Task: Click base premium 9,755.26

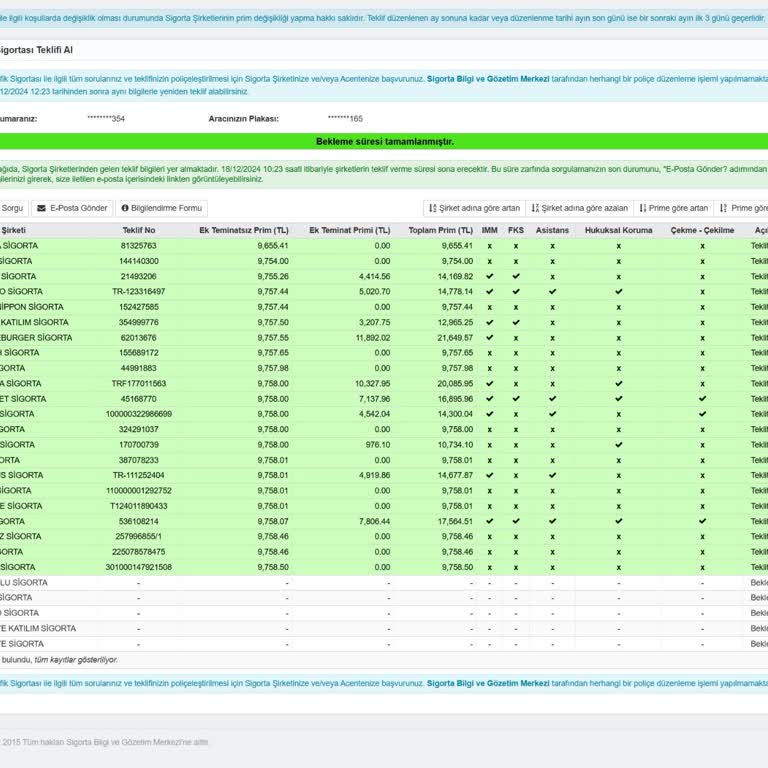Action: pyautogui.click(x=273, y=276)
